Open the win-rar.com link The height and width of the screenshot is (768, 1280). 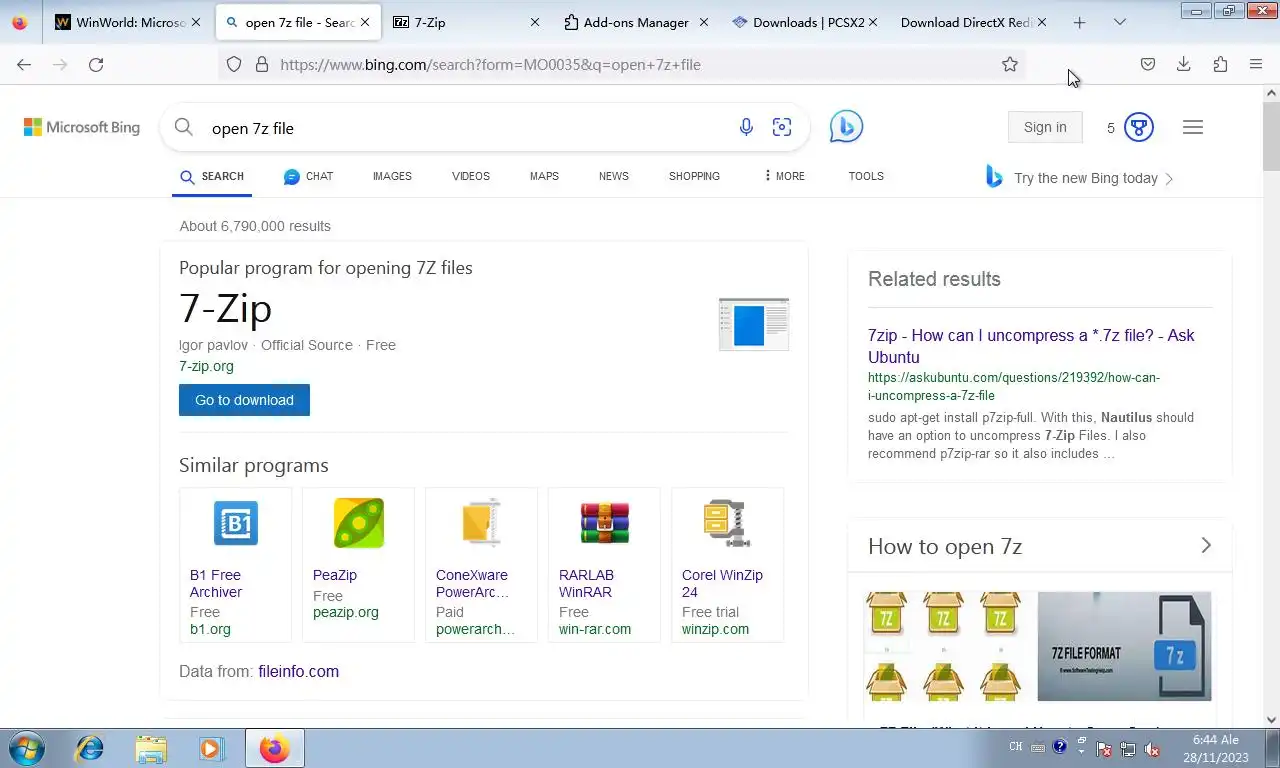pyautogui.click(x=595, y=629)
